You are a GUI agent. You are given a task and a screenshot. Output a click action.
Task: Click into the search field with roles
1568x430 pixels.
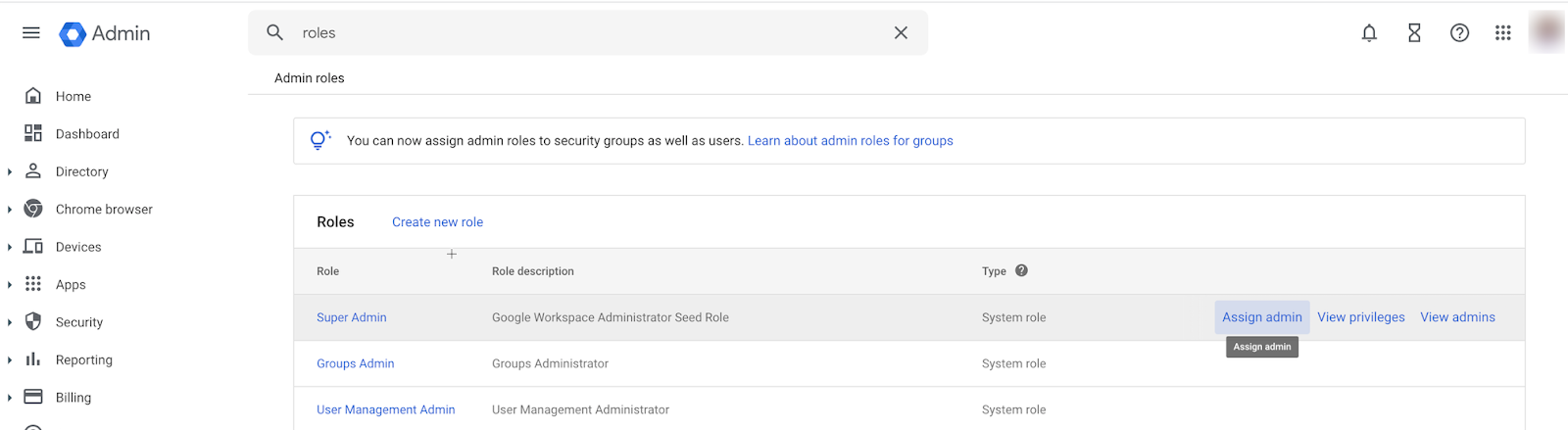(588, 32)
